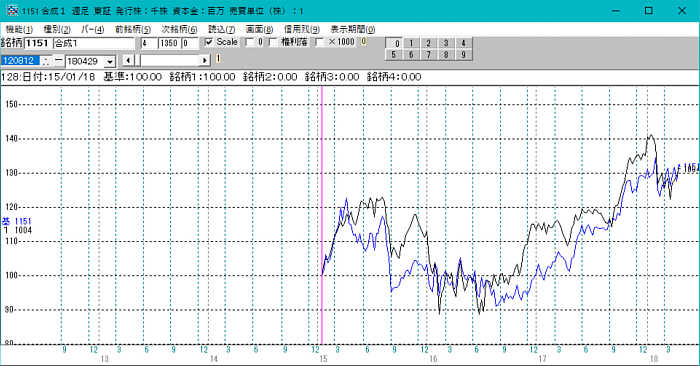The image size is (700, 366).
Task: Click the yellow 0 indicator after ×1000
Action: click(364, 42)
